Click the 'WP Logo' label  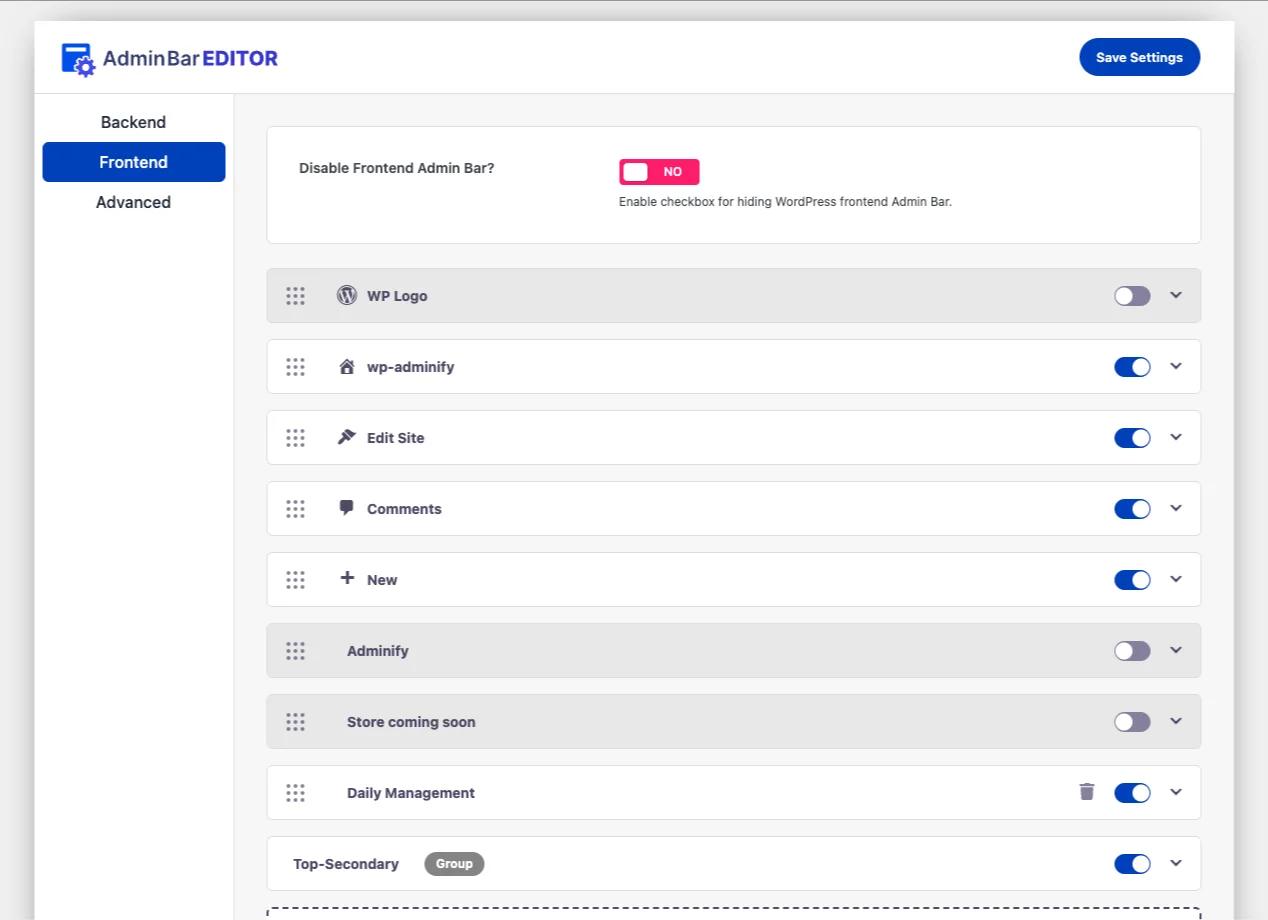(397, 296)
